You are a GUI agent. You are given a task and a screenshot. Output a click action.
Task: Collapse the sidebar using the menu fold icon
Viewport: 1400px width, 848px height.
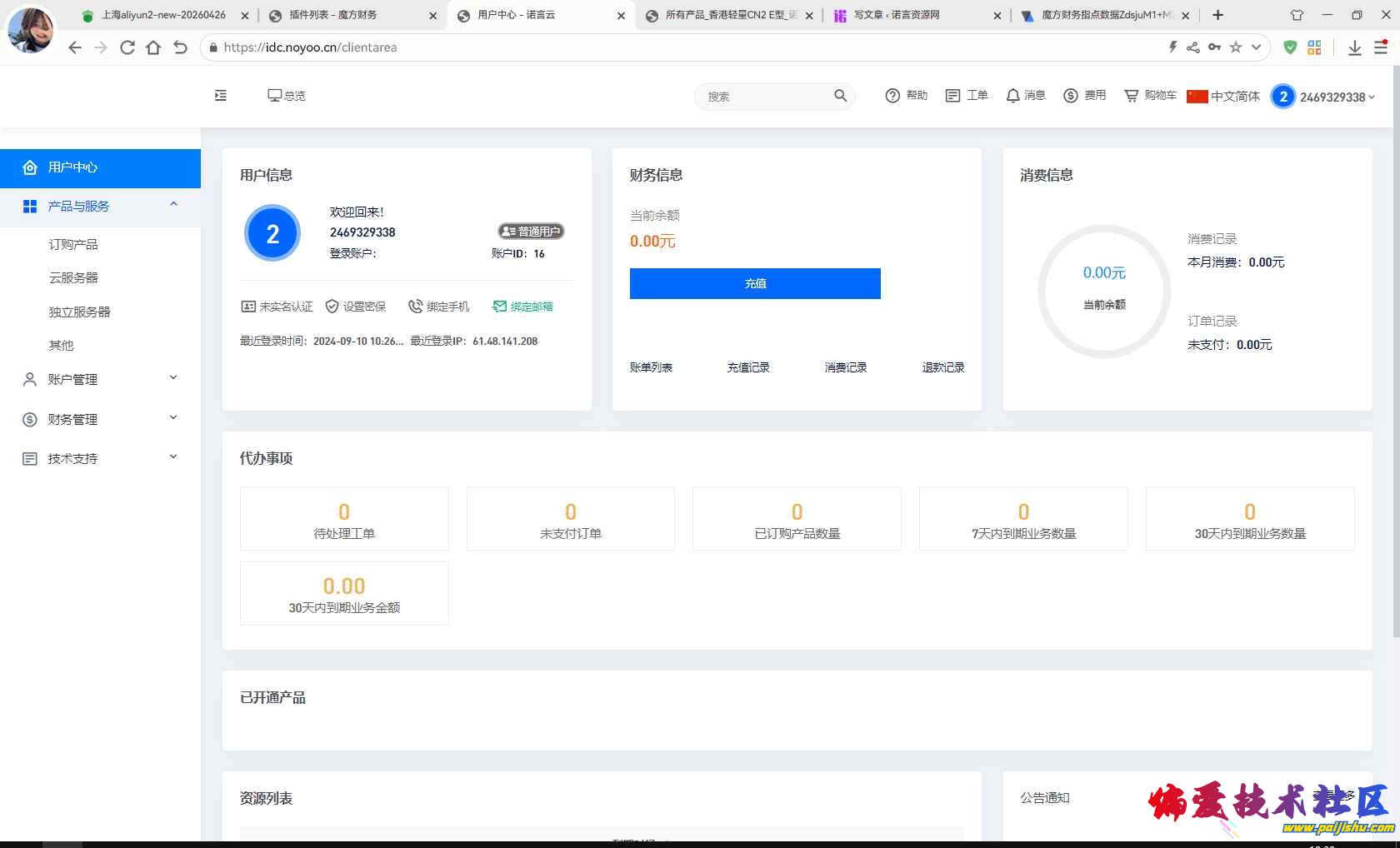tap(221, 96)
